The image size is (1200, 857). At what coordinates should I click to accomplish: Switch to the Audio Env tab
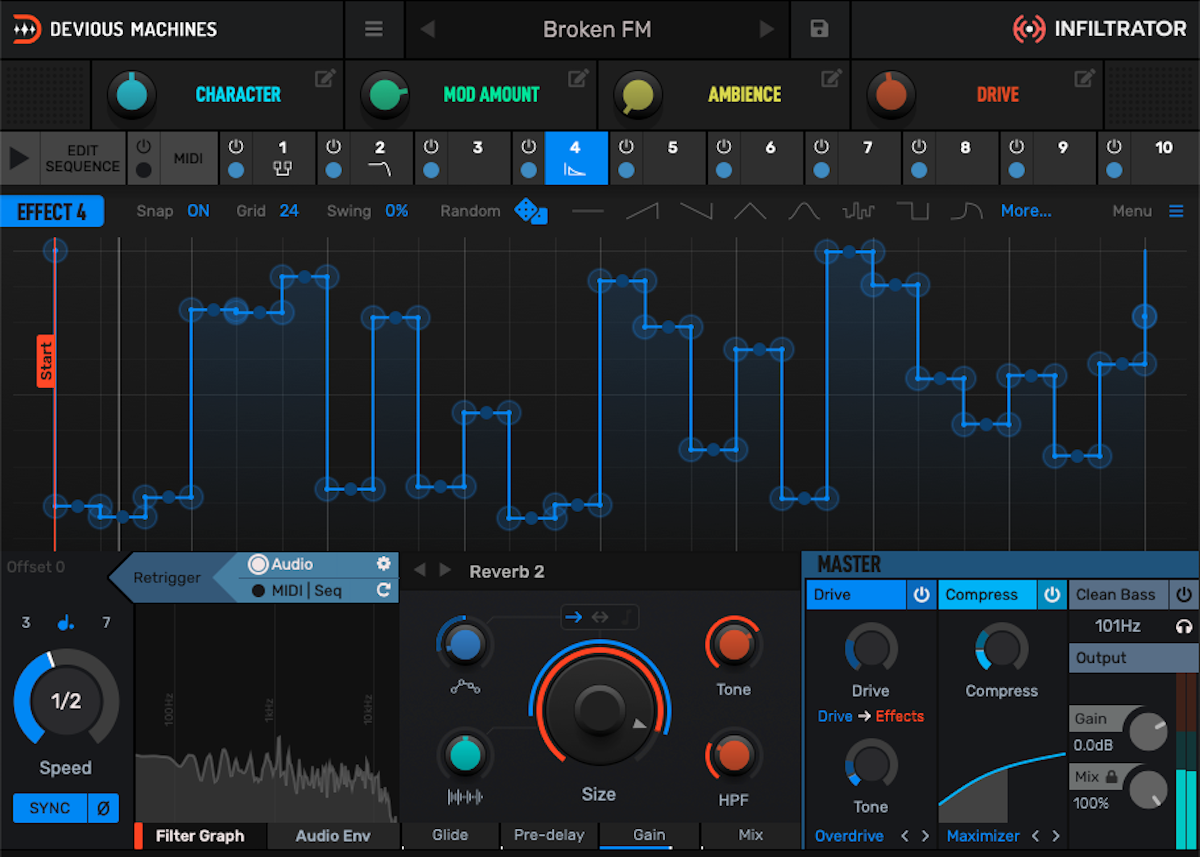tap(333, 836)
